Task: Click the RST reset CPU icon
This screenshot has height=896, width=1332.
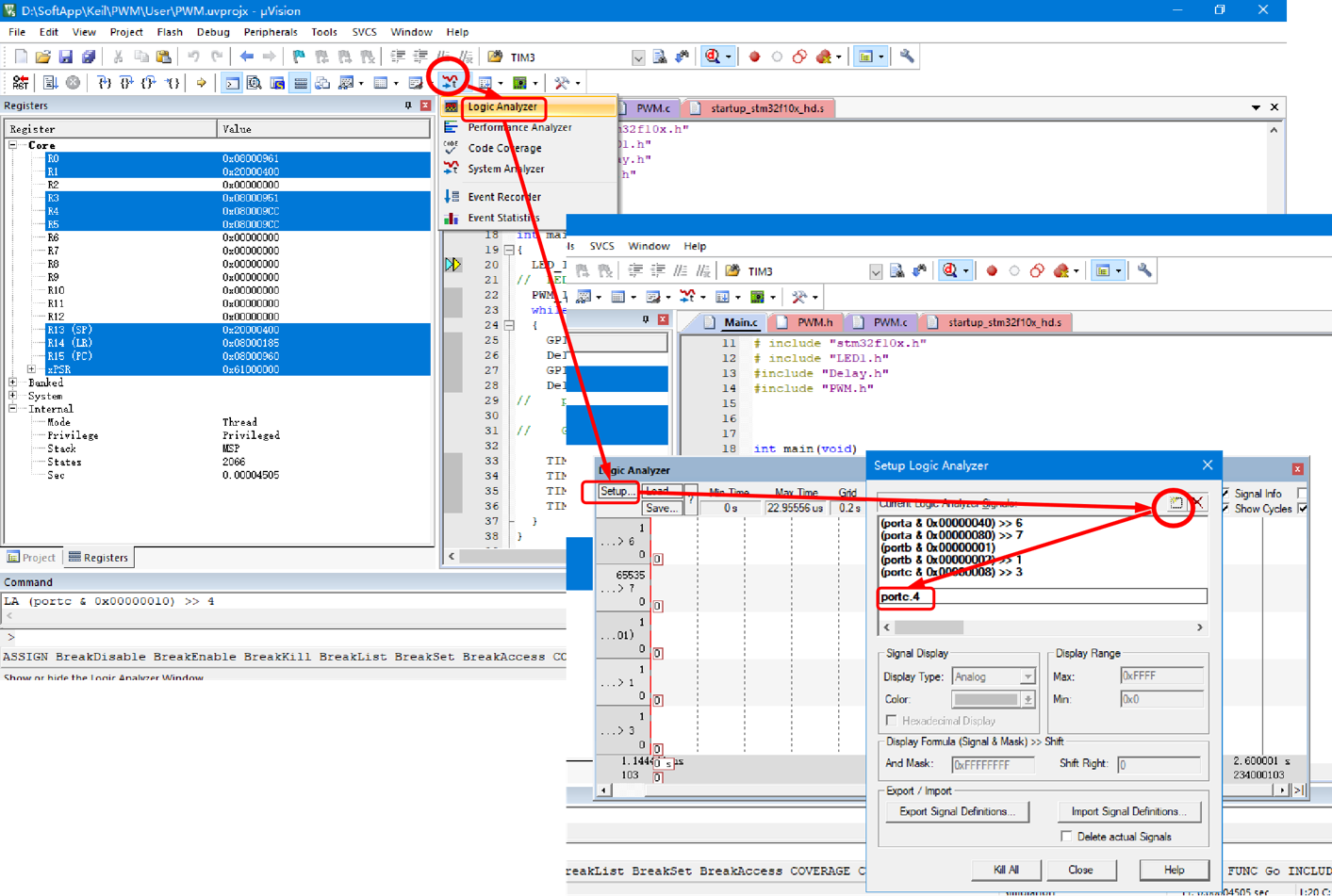Action: click(20, 82)
